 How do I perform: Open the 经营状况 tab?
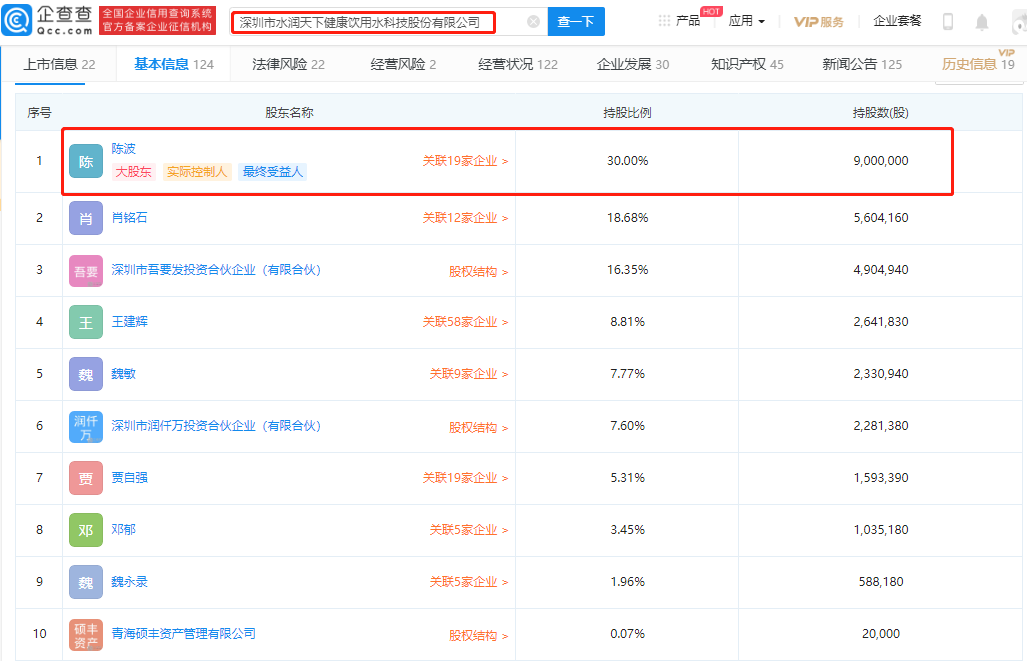[518, 64]
